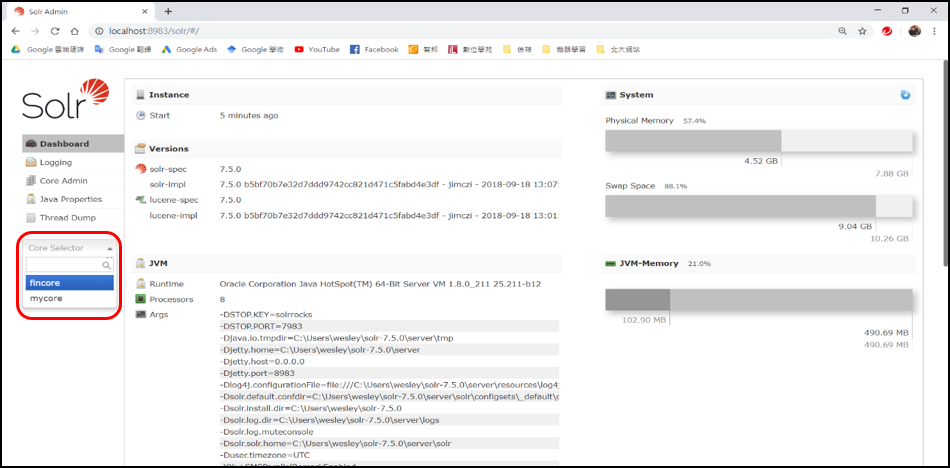The width and height of the screenshot is (950, 468).
Task: Click the Swap Space usage bar
Action: (759, 207)
